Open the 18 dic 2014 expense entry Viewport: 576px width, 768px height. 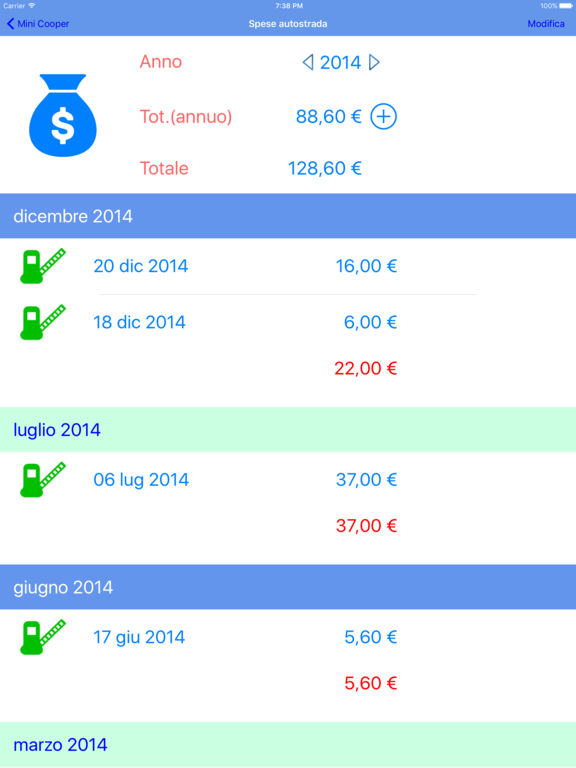pos(288,322)
